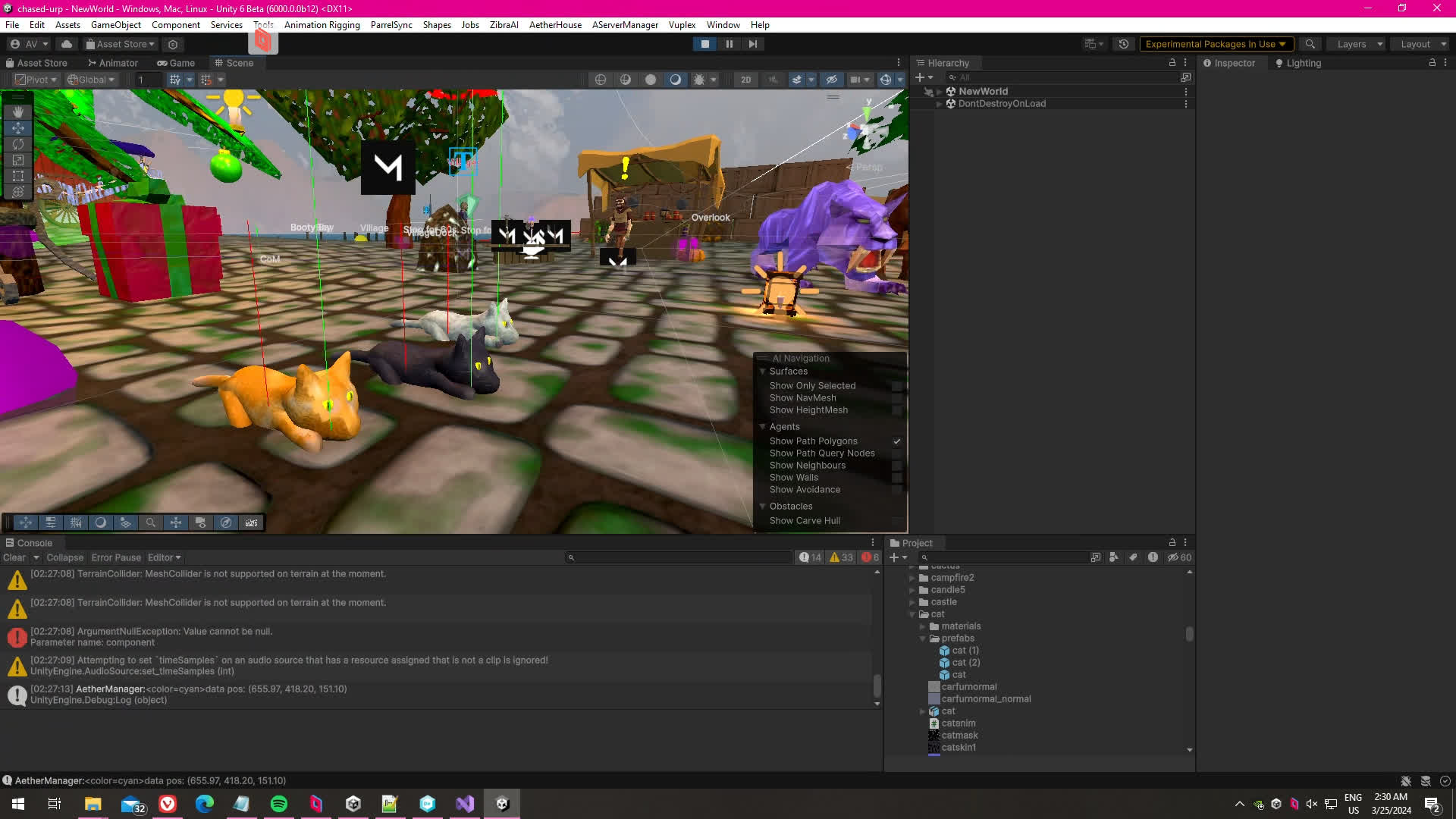Select the Rotate tool
1456x819 pixels.
pyautogui.click(x=18, y=144)
